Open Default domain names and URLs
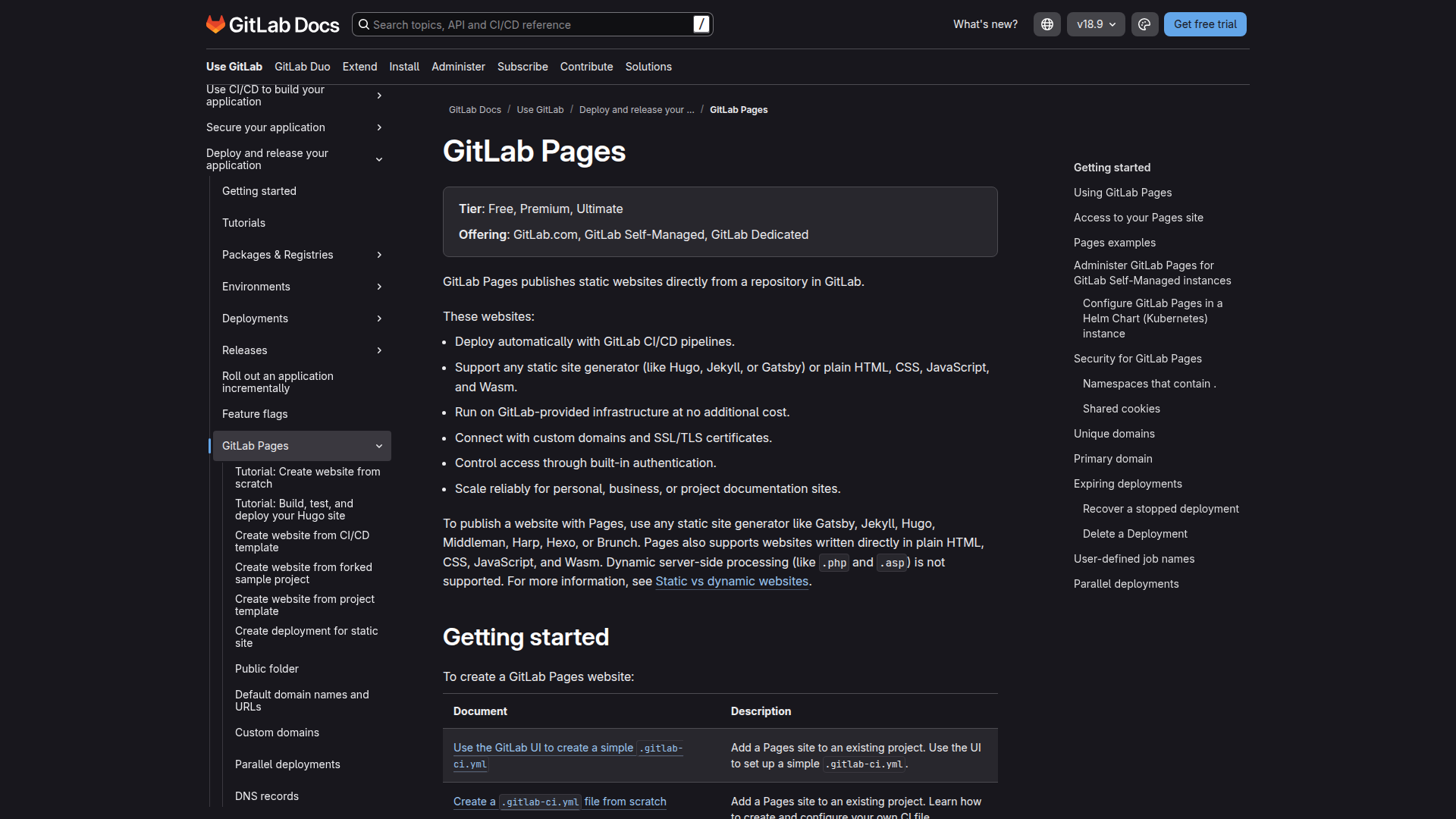 (302, 701)
